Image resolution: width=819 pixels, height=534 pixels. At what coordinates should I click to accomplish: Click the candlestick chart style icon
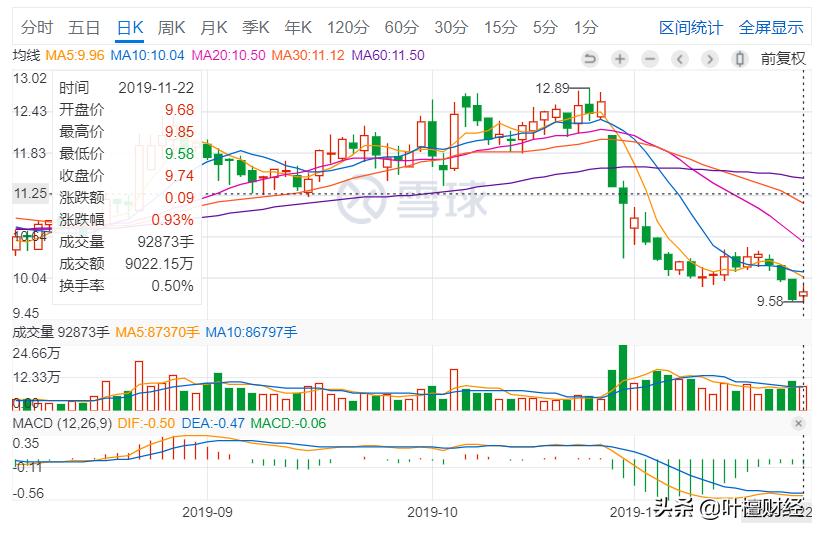tap(742, 59)
